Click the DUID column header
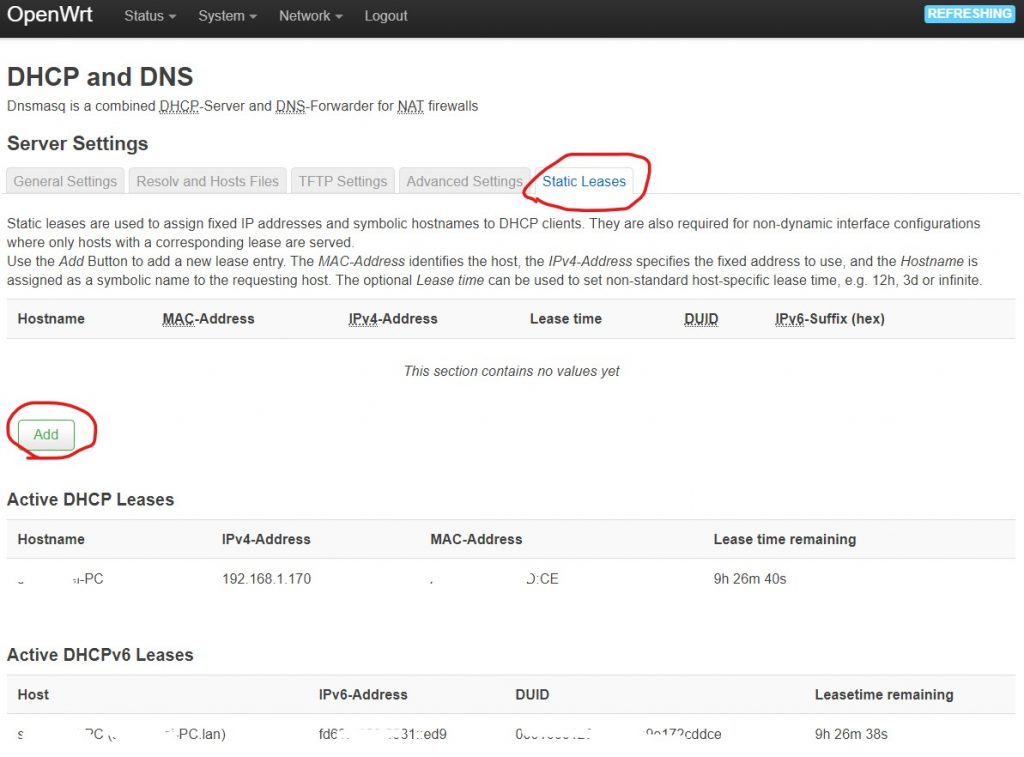This screenshot has width=1024, height=757. click(x=700, y=318)
